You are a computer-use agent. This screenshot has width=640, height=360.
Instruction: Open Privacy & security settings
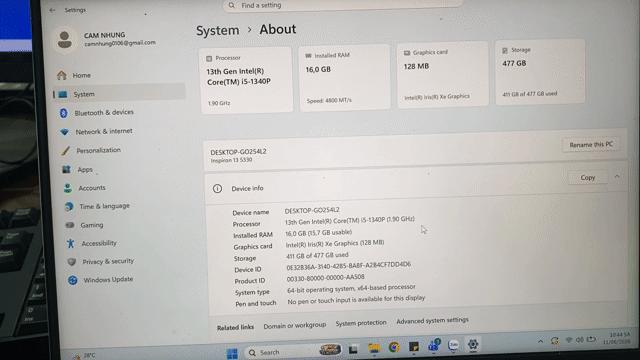coord(100,261)
